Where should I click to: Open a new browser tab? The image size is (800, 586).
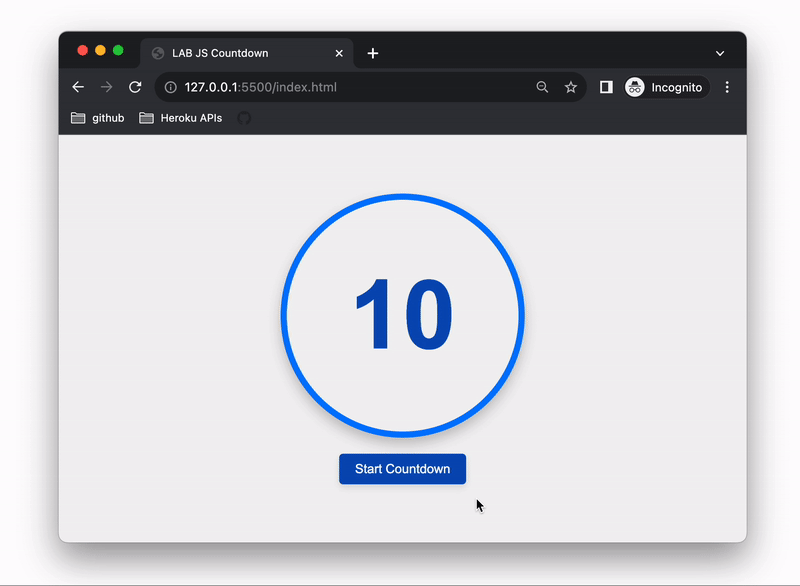tap(373, 53)
